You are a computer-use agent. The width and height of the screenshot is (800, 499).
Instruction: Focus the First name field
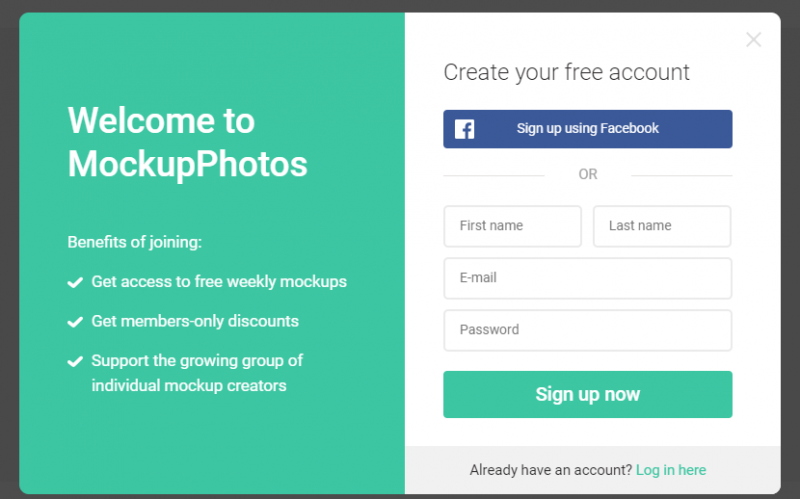[512, 226]
